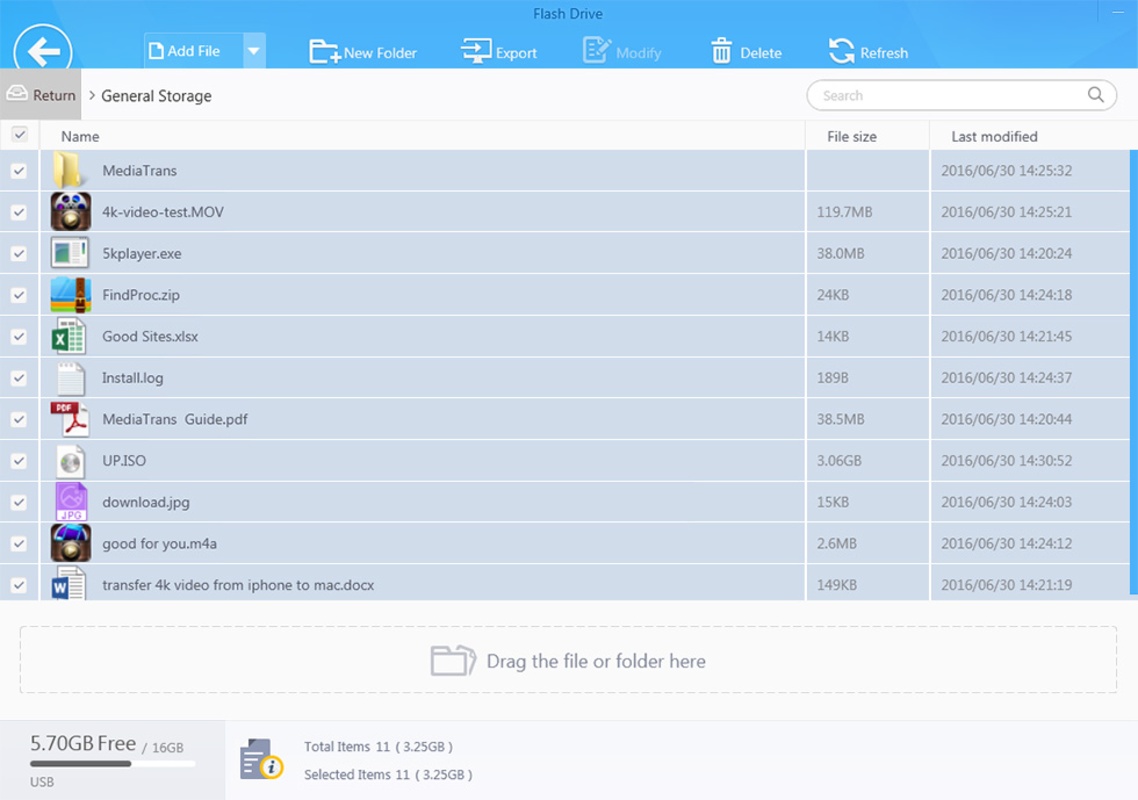Screen dimensions: 1138x800
Task: Sort by the File size column header
Action: (x=851, y=136)
